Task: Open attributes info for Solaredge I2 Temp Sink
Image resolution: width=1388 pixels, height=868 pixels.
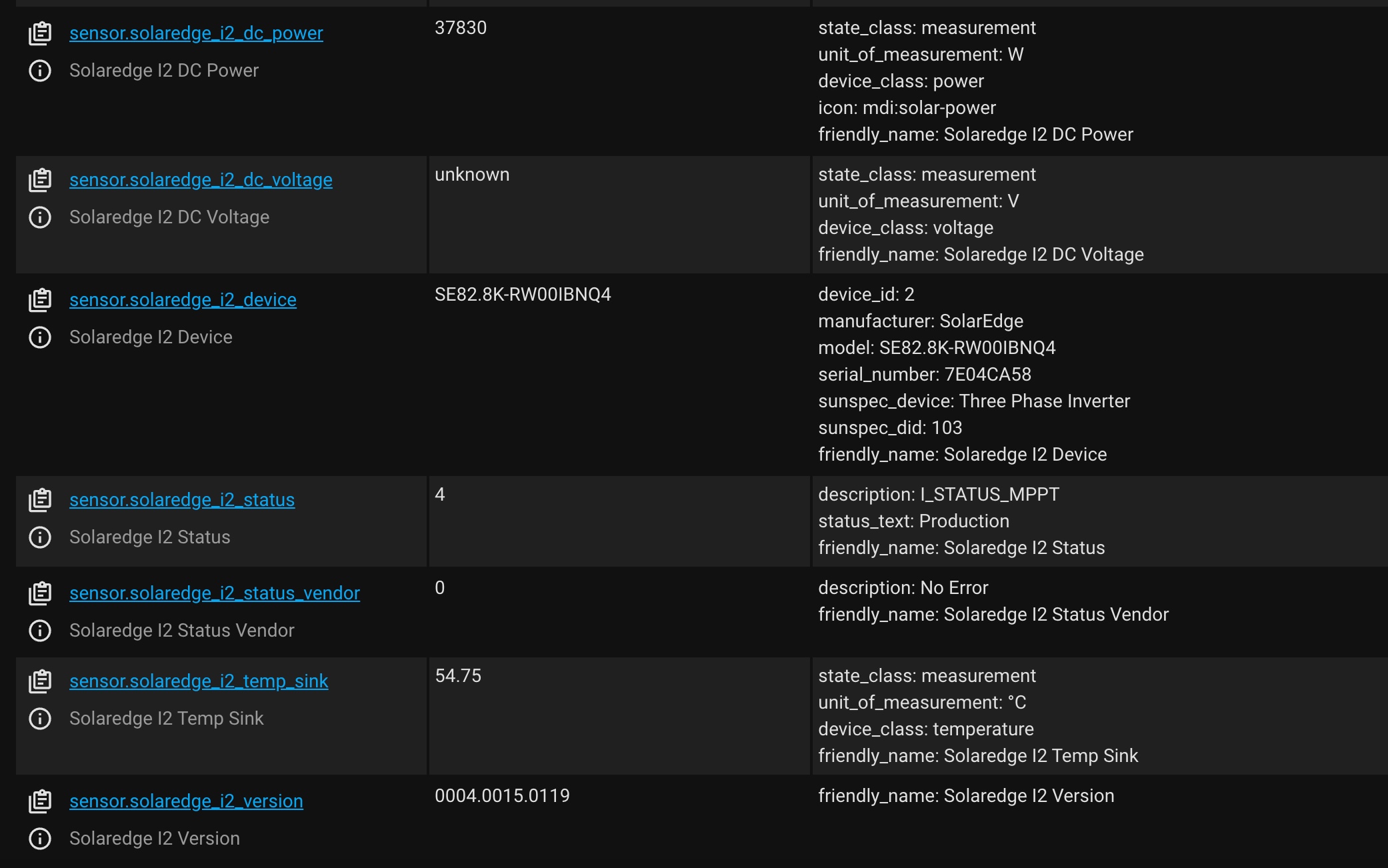Action: coord(41,719)
